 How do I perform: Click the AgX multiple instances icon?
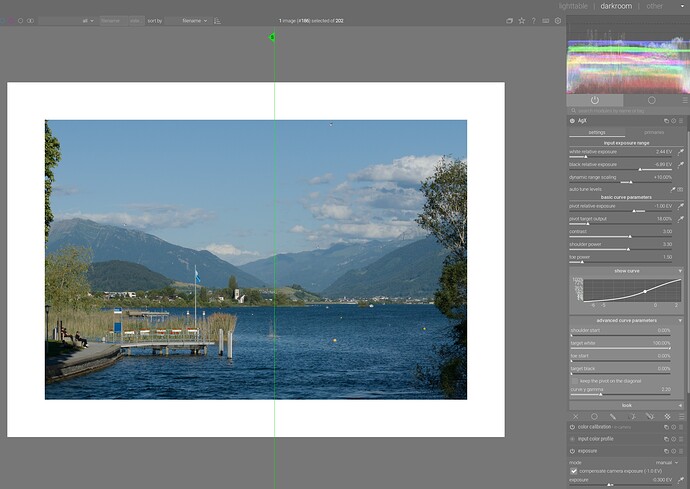pos(666,121)
